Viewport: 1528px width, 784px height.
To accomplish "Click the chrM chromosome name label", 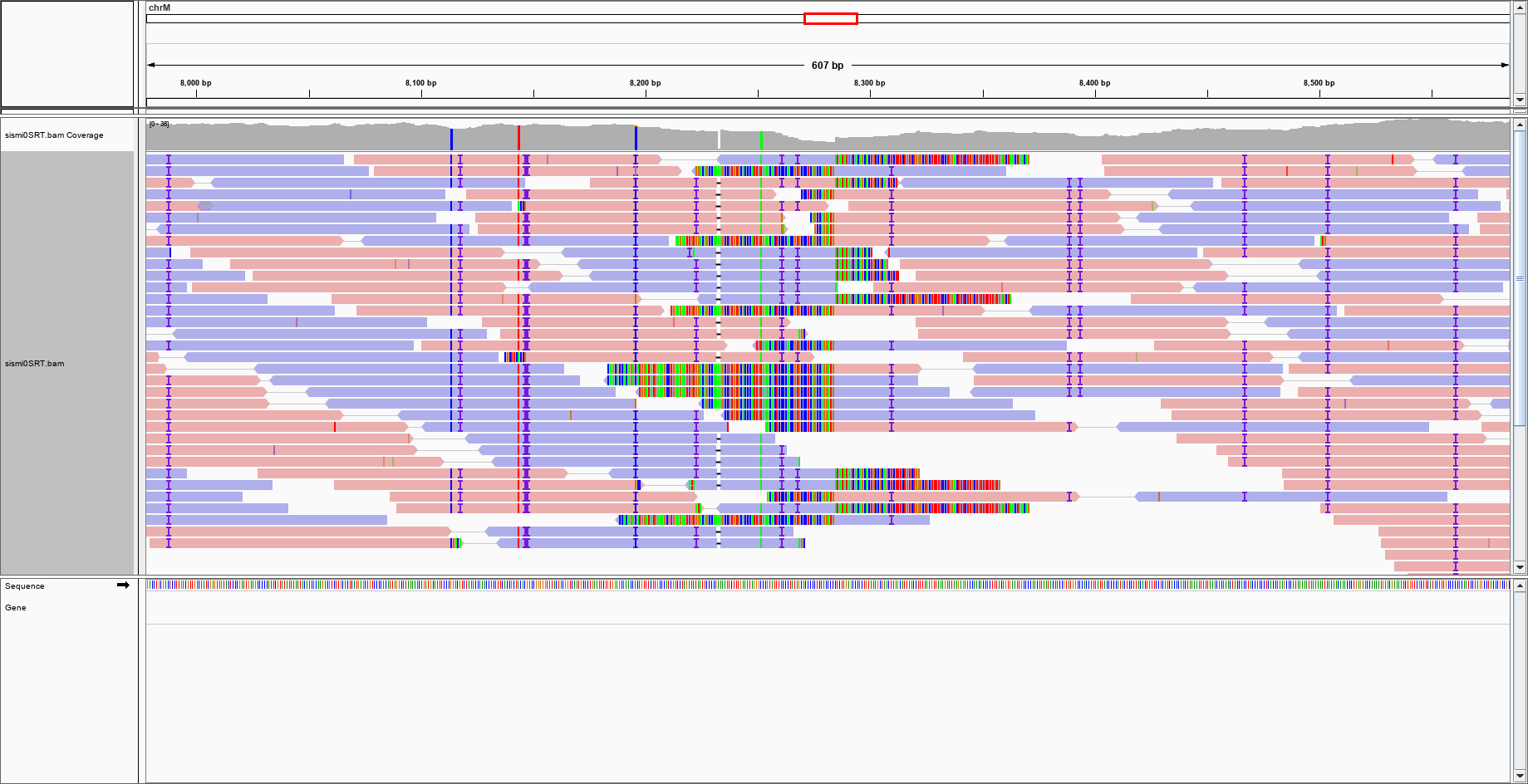I will (160, 7).
